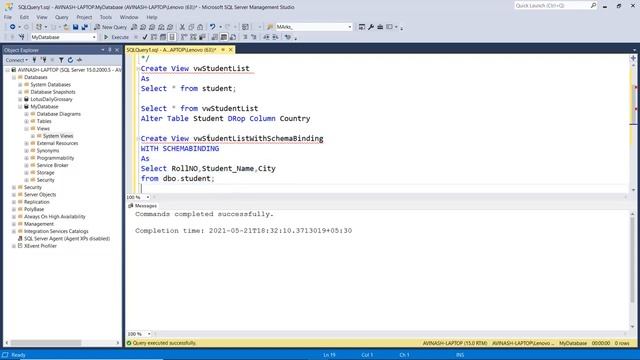Screen dimensions: 640x360
Task: Click the Filter funnel icon in Object Explorer
Action: point(61,60)
